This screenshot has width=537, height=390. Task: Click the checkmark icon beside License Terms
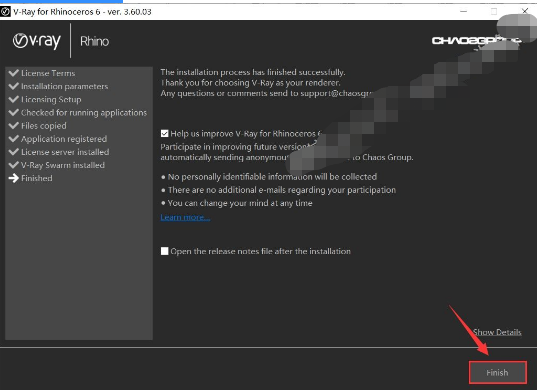pyautogui.click(x=13, y=73)
